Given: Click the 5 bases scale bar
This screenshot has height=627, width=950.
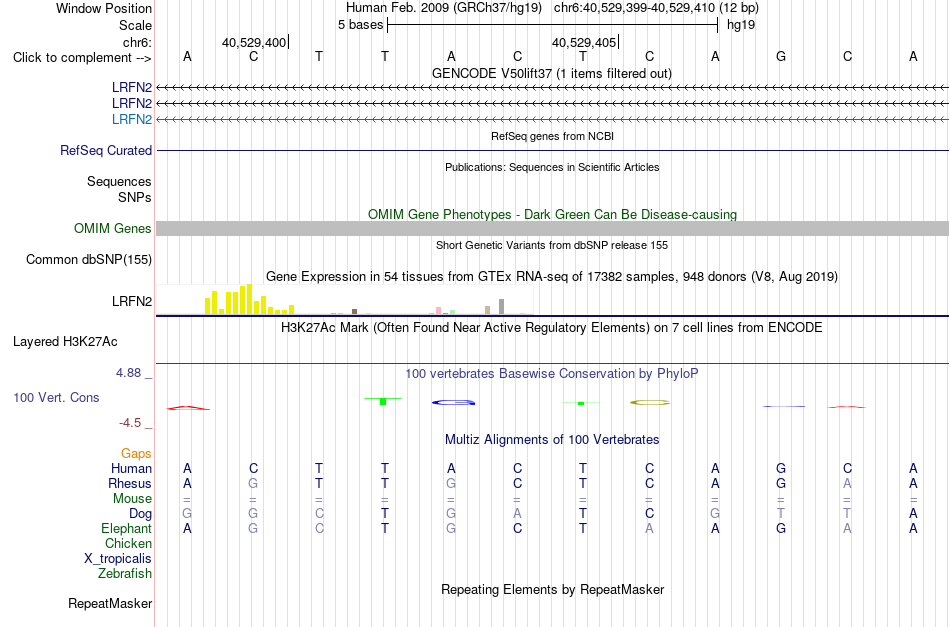Looking at the screenshot, I should (553, 25).
